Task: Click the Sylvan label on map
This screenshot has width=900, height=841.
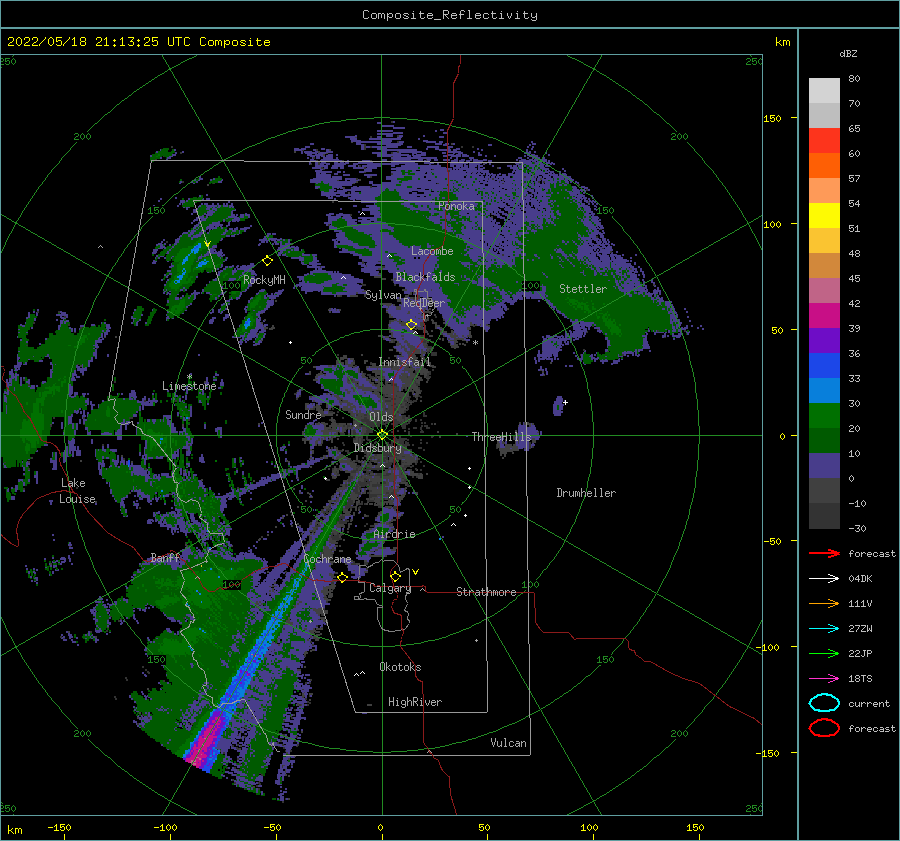Action: click(x=383, y=295)
